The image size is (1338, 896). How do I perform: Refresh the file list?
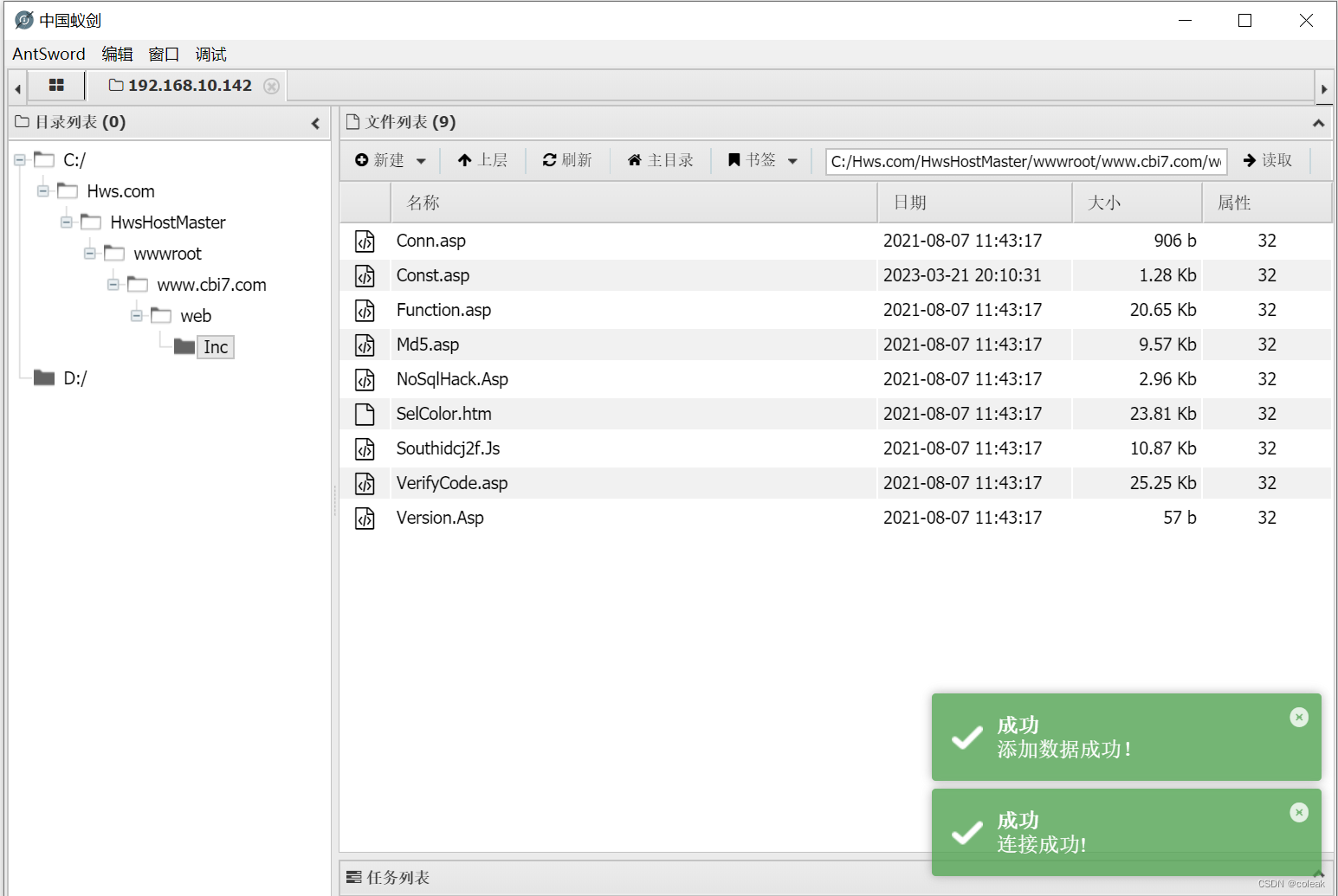point(567,159)
